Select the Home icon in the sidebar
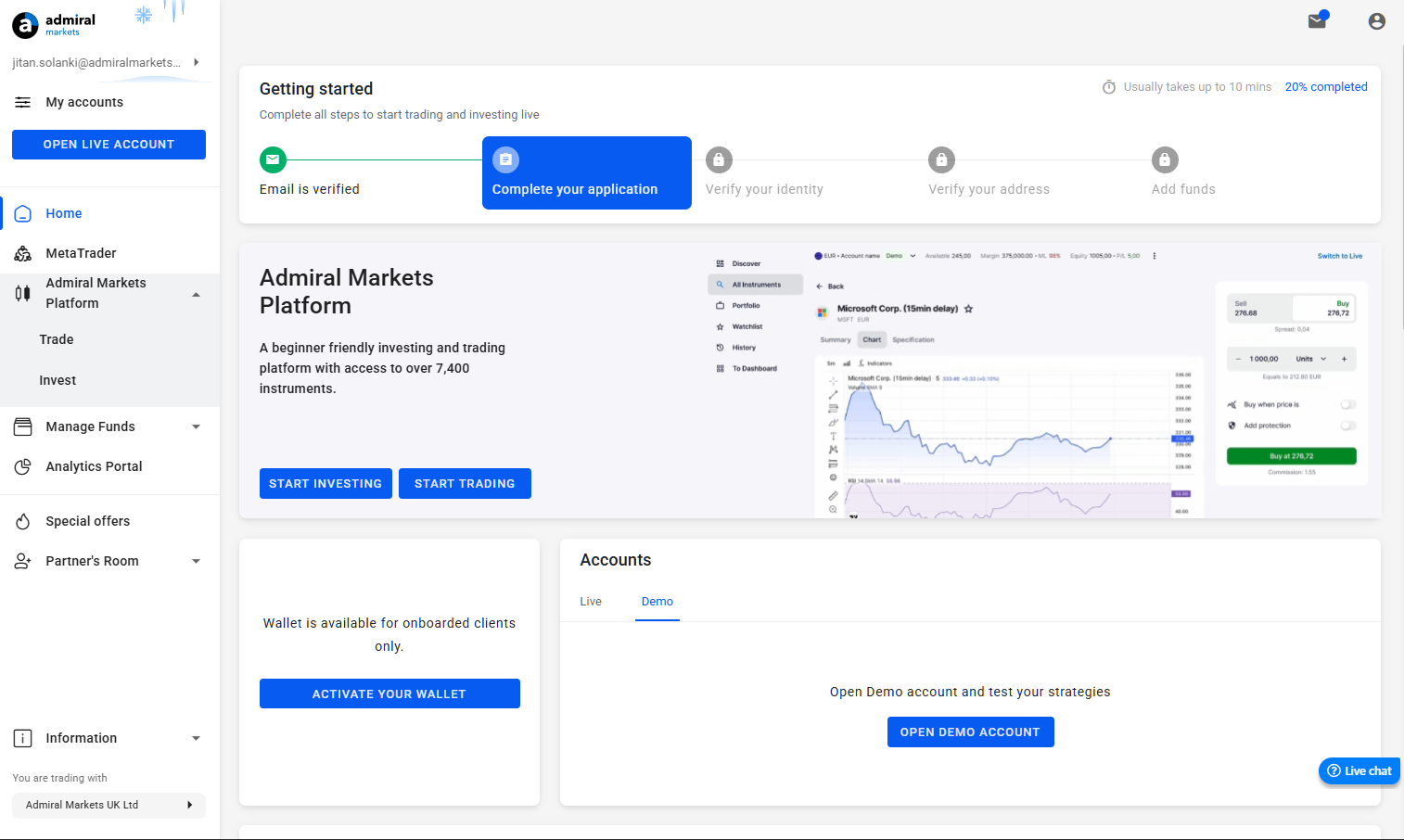The width and height of the screenshot is (1404, 840). click(22, 213)
